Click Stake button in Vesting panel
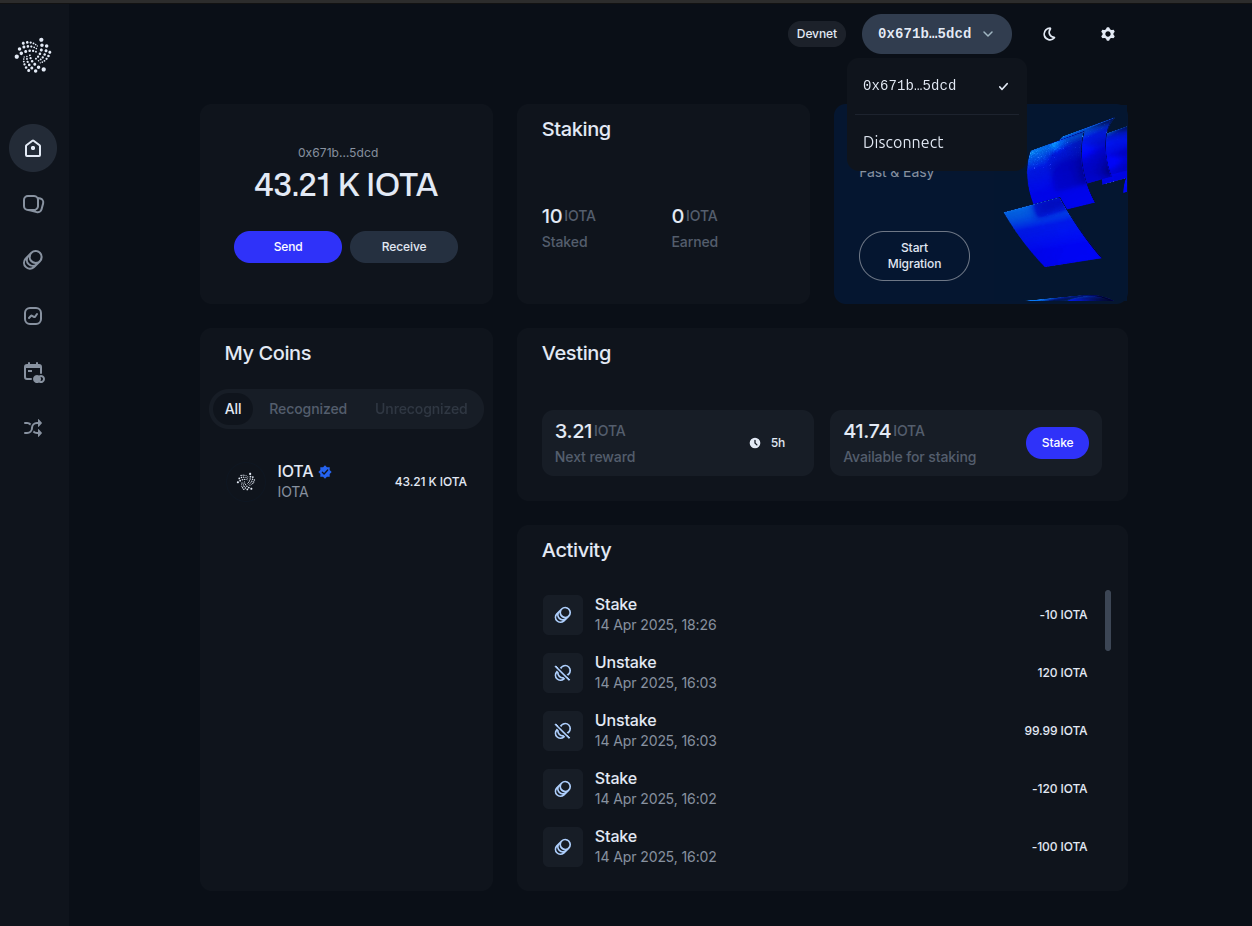 1057,443
